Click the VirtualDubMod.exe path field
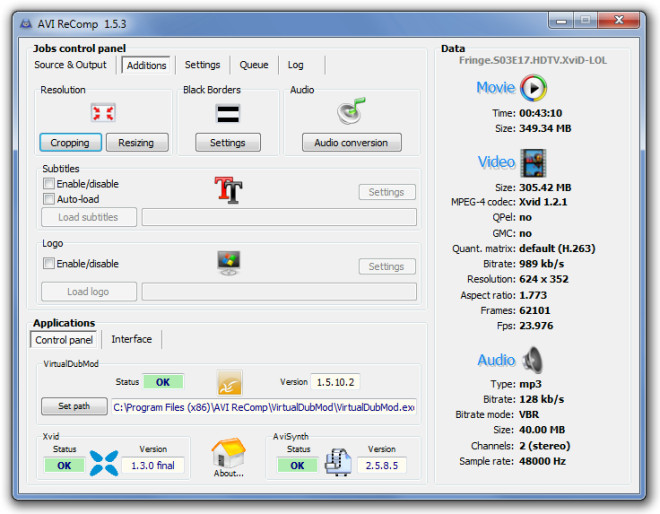Viewport: 660px width, 514px height. 264,407
